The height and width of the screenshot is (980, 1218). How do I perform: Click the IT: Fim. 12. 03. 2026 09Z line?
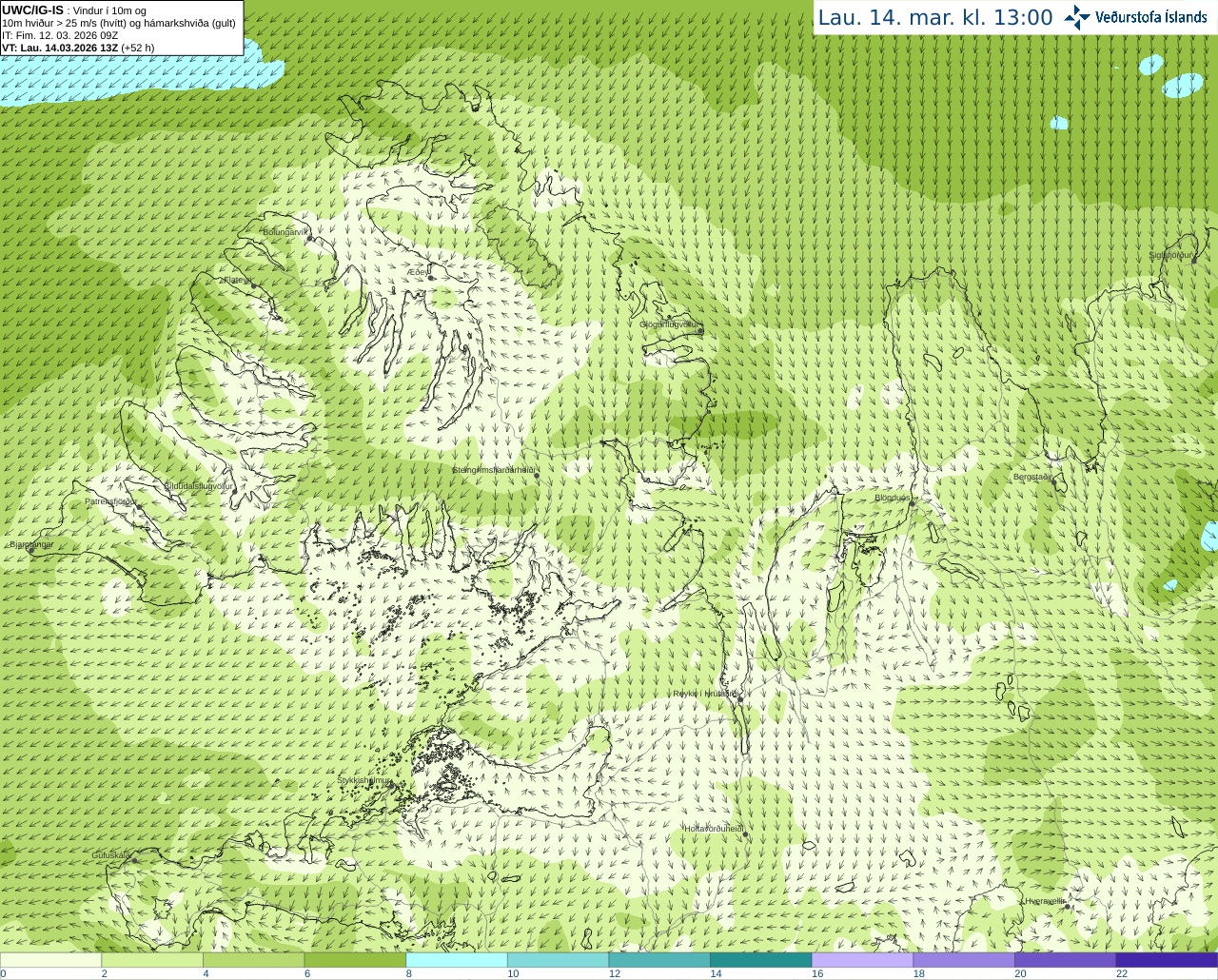pos(60,35)
